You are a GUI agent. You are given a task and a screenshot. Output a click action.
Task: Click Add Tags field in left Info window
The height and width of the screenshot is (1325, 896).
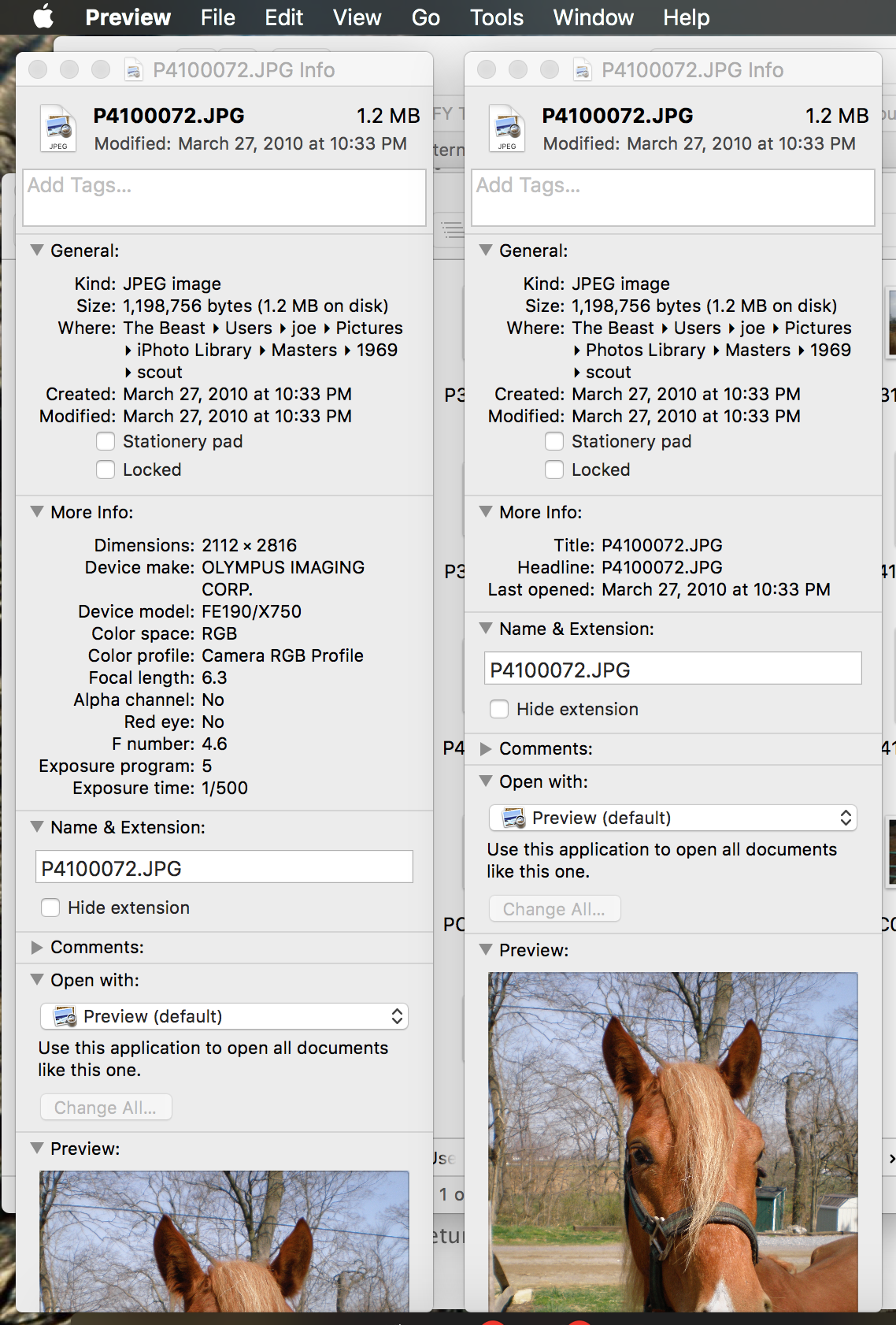click(224, 197)
